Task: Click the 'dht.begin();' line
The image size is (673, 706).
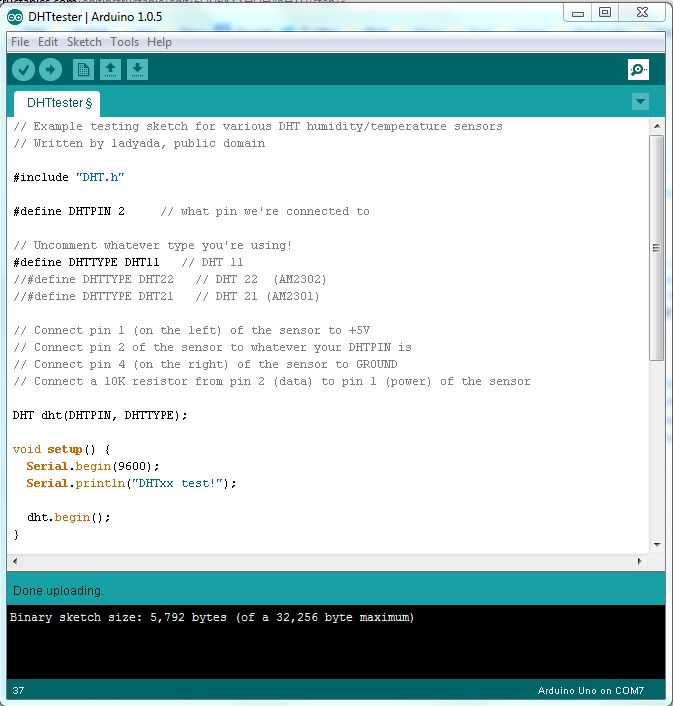Action: [x=68, y=517]
